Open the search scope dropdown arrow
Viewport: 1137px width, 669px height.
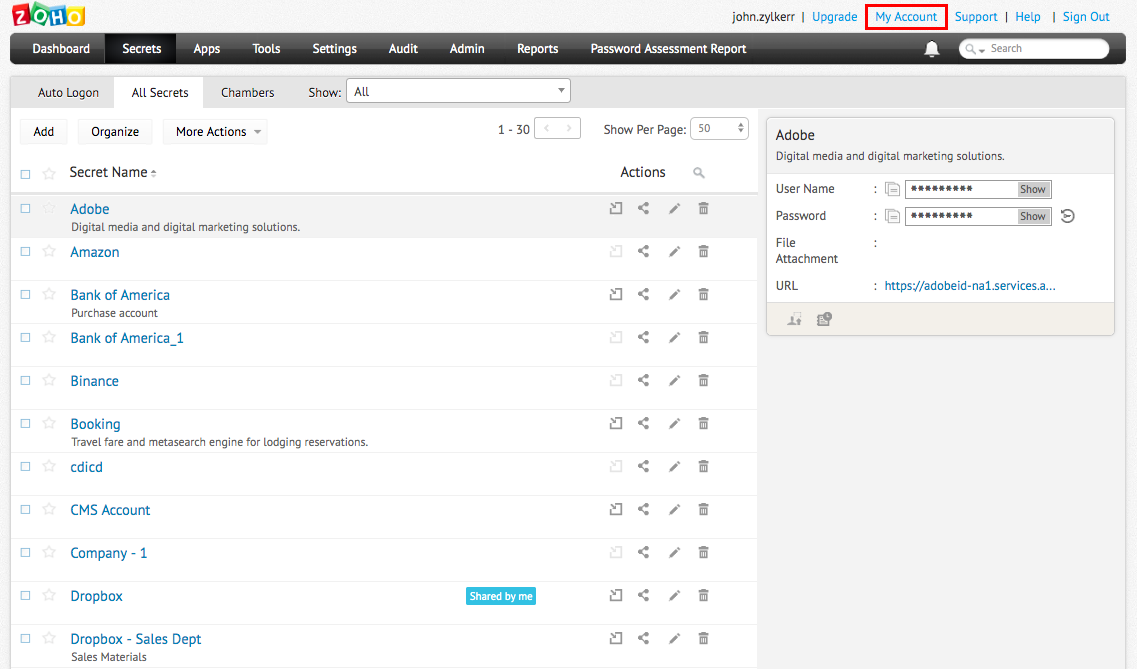point(982,50)
